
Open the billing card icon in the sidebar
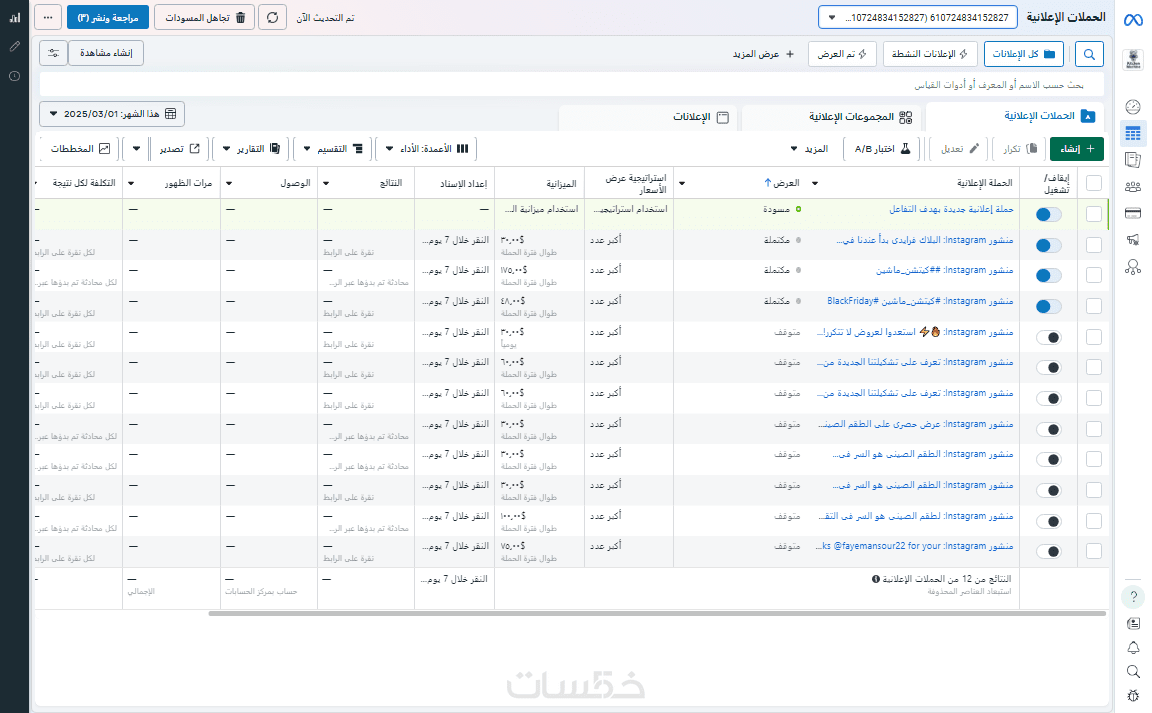tap(1133, 213)
